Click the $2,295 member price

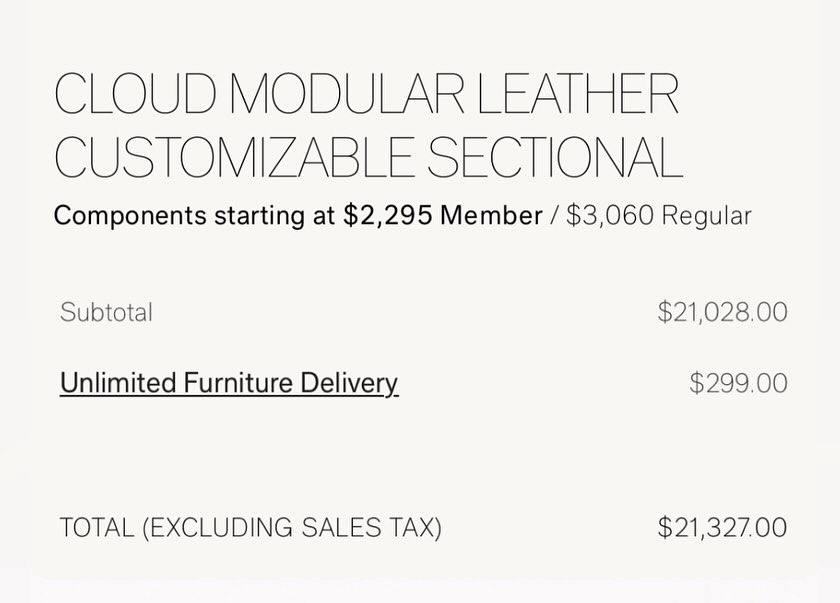[x=388, y=215]
